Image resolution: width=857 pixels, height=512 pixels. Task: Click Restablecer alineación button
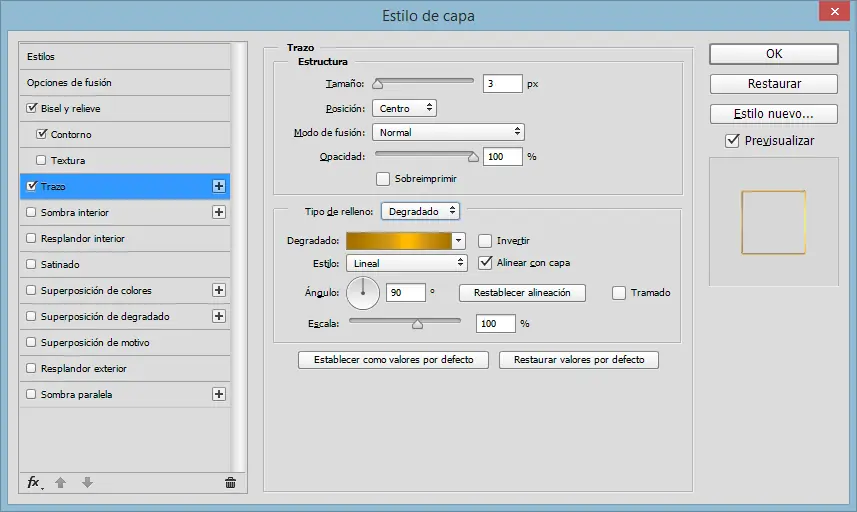click(x=522, y=293)
